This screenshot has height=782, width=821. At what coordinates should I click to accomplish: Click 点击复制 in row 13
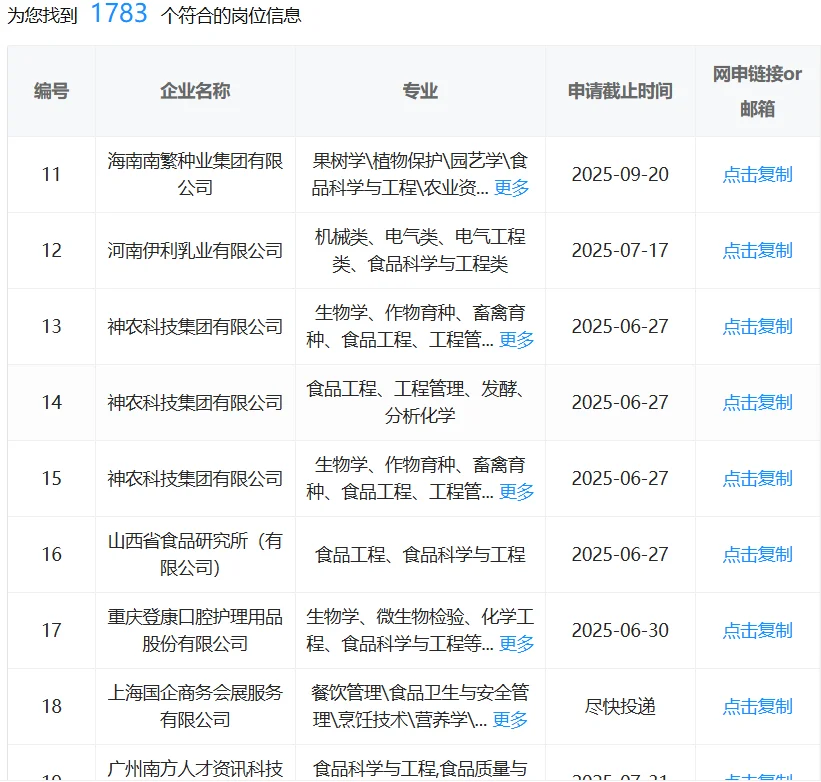pos(757,326)
